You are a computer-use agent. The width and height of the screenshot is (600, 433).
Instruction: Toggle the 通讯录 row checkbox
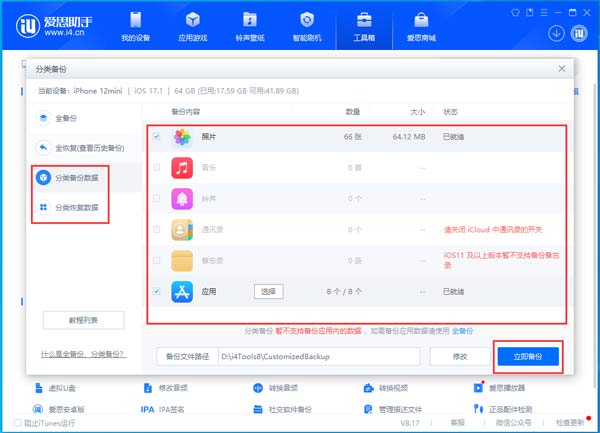156,229
